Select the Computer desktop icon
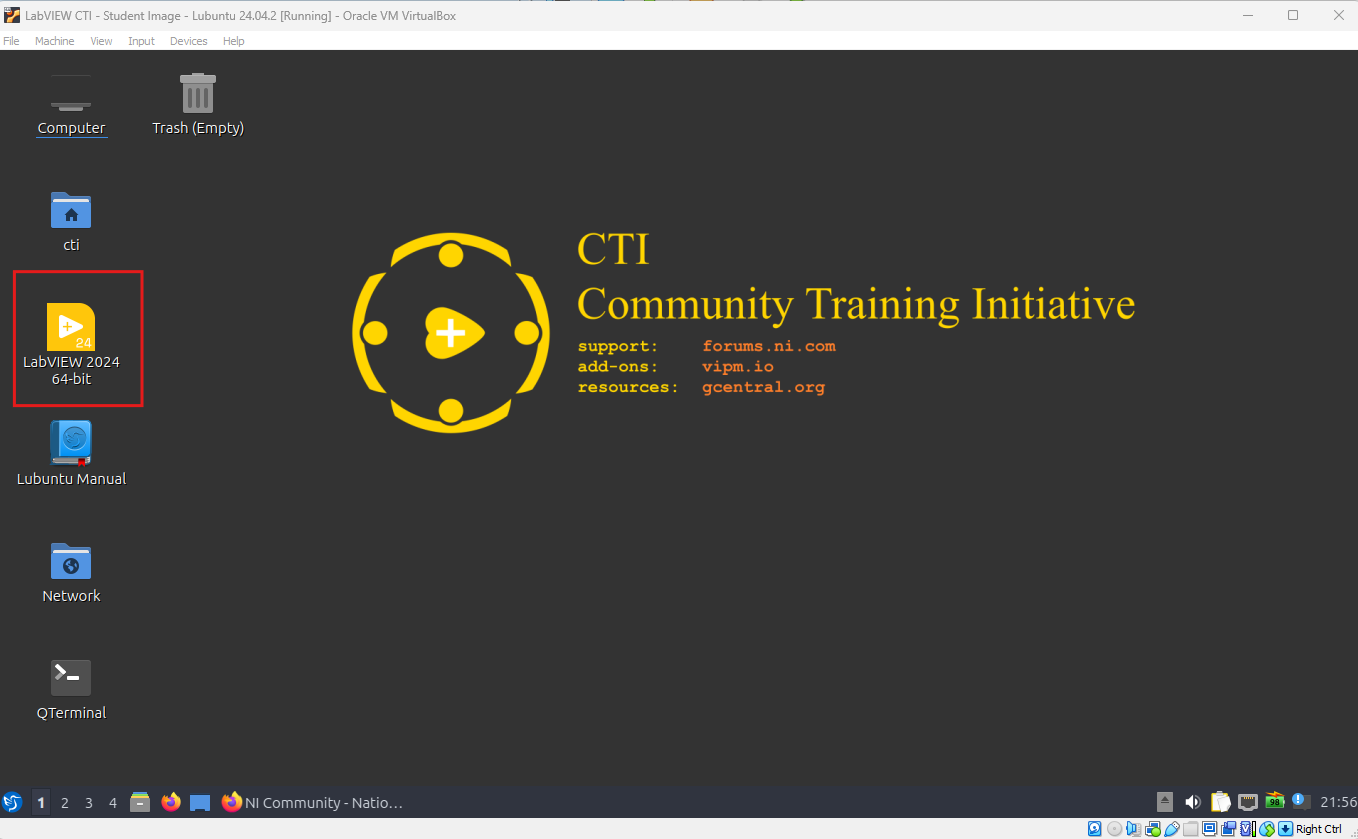The image size is (1358, 839). 71,105
